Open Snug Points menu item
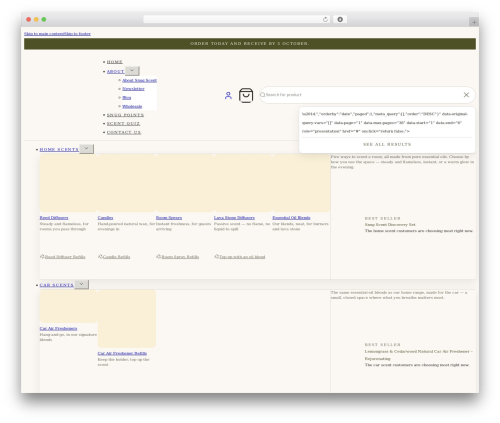This screenshot has width=500, height=423. coord(125,115)
